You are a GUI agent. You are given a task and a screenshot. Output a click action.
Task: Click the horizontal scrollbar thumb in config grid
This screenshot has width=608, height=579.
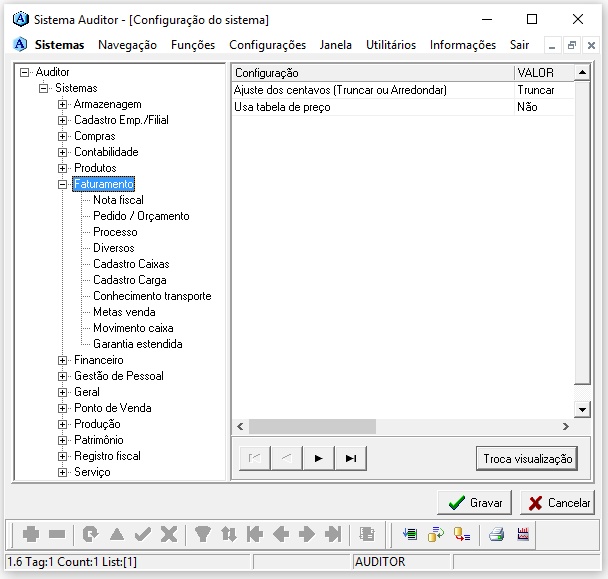click(x=312, y=427)
